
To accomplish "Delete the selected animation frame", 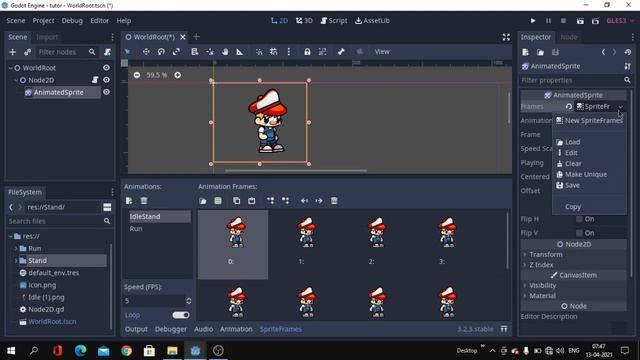I will pos(334,200).
